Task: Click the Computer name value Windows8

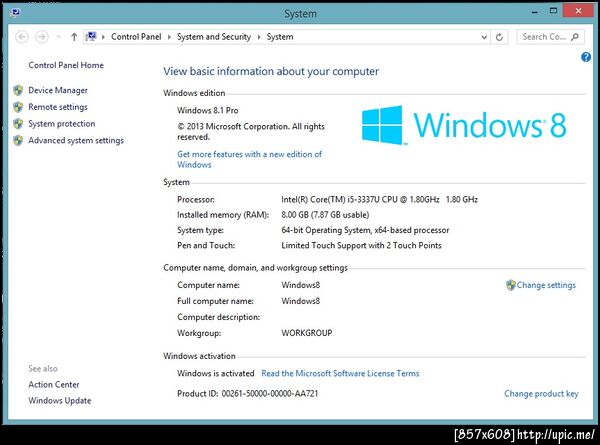Action: [301, 285]
